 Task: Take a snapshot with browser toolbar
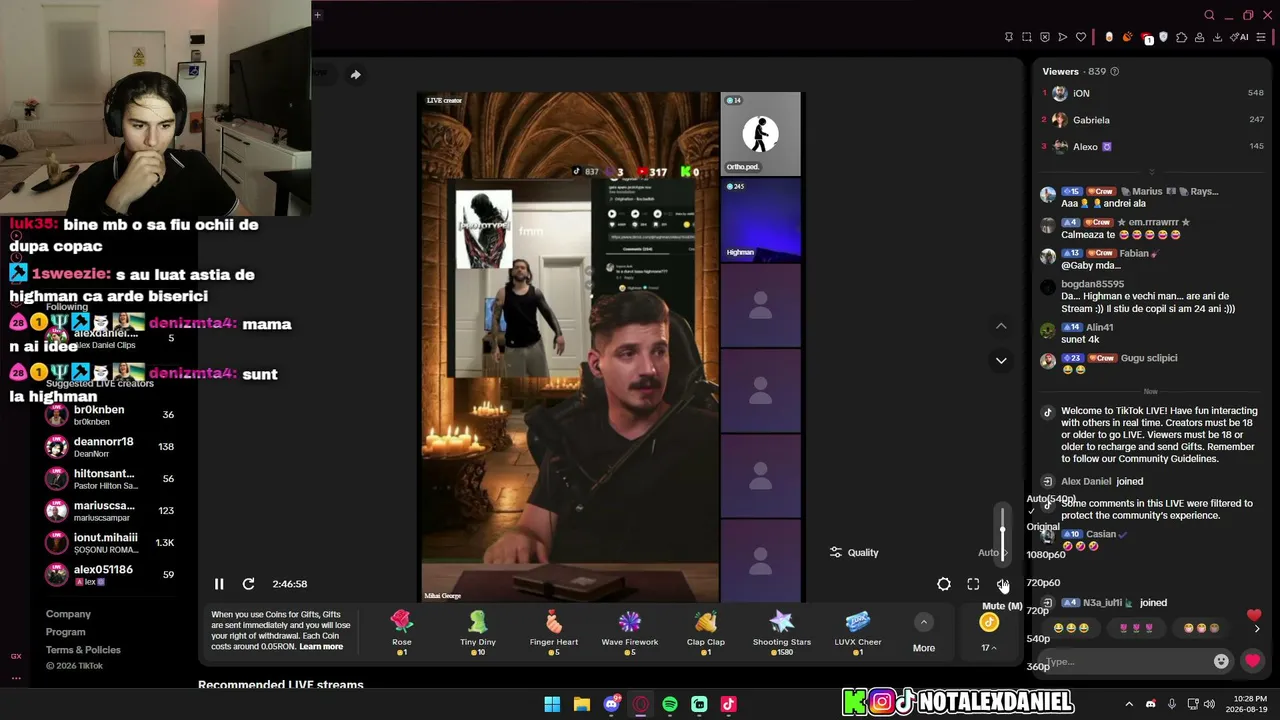point(1026,37)
